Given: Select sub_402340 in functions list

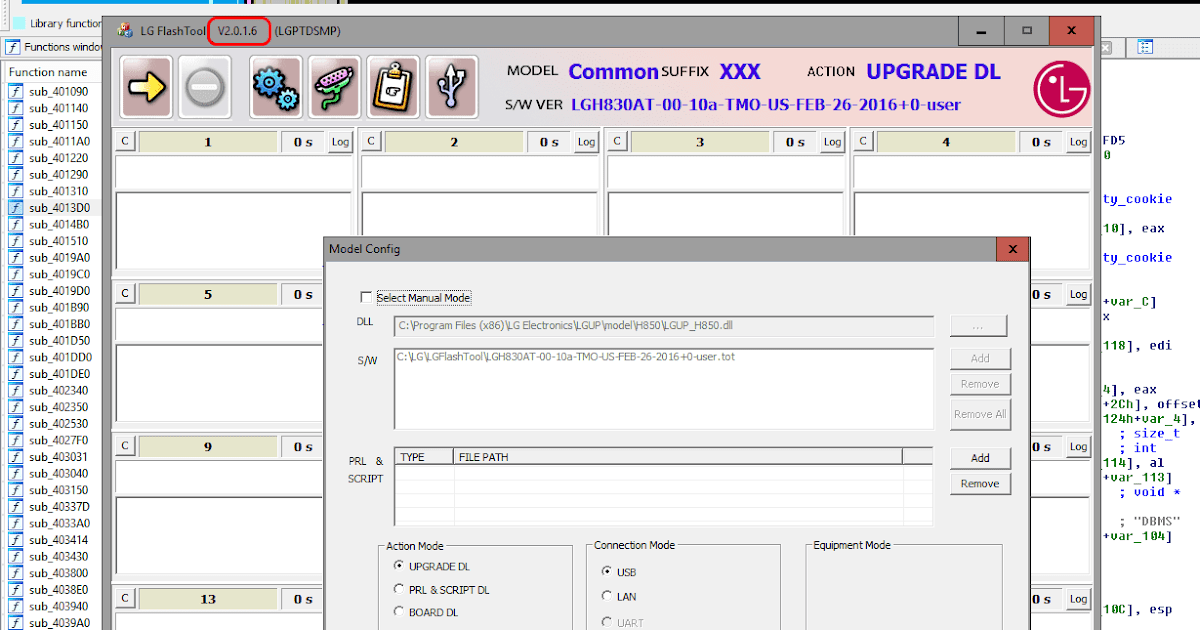Looking at the screenshot, I should tap(58, 390).
